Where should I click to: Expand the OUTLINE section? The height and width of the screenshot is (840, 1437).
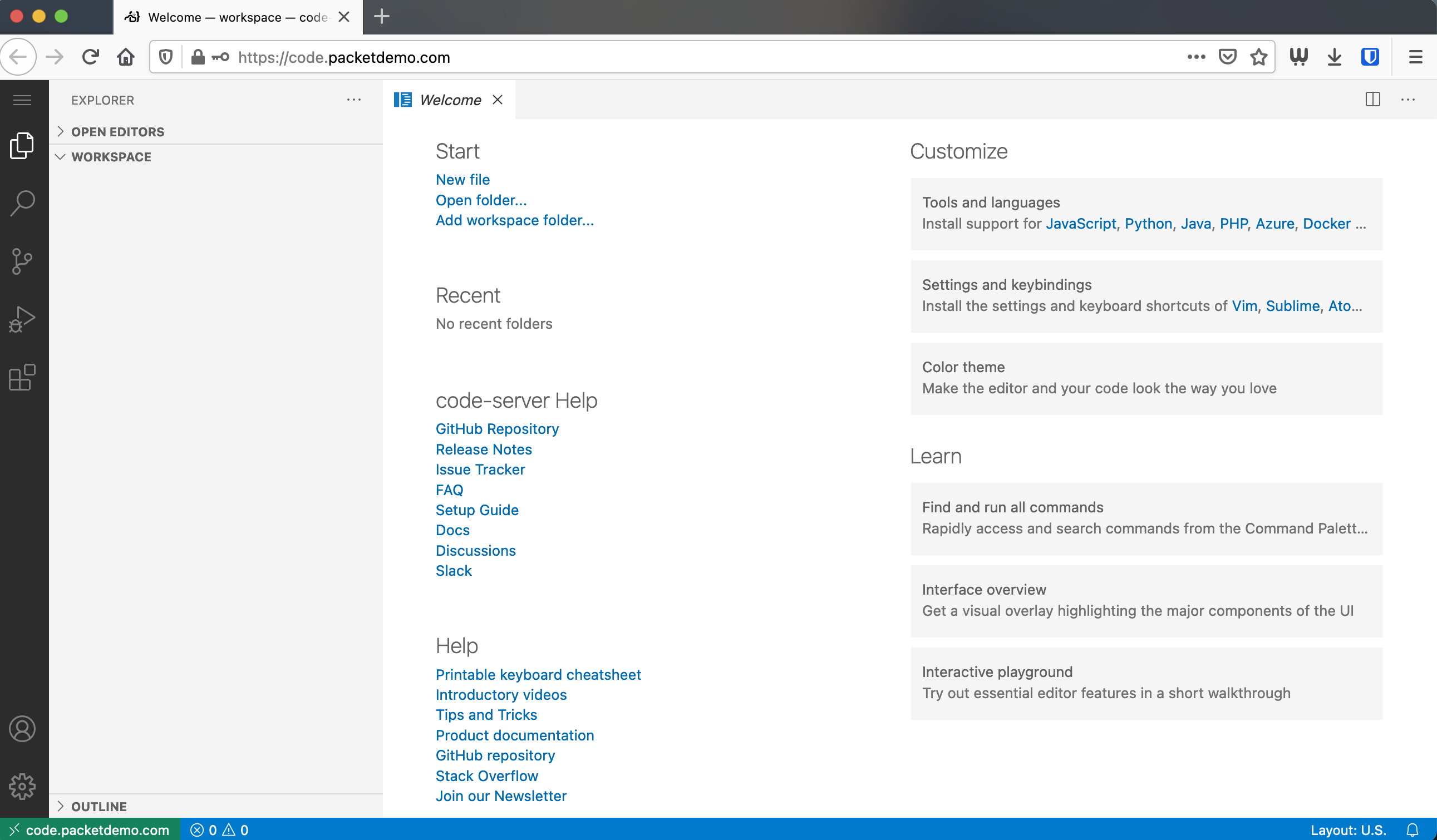click(99, 806)
